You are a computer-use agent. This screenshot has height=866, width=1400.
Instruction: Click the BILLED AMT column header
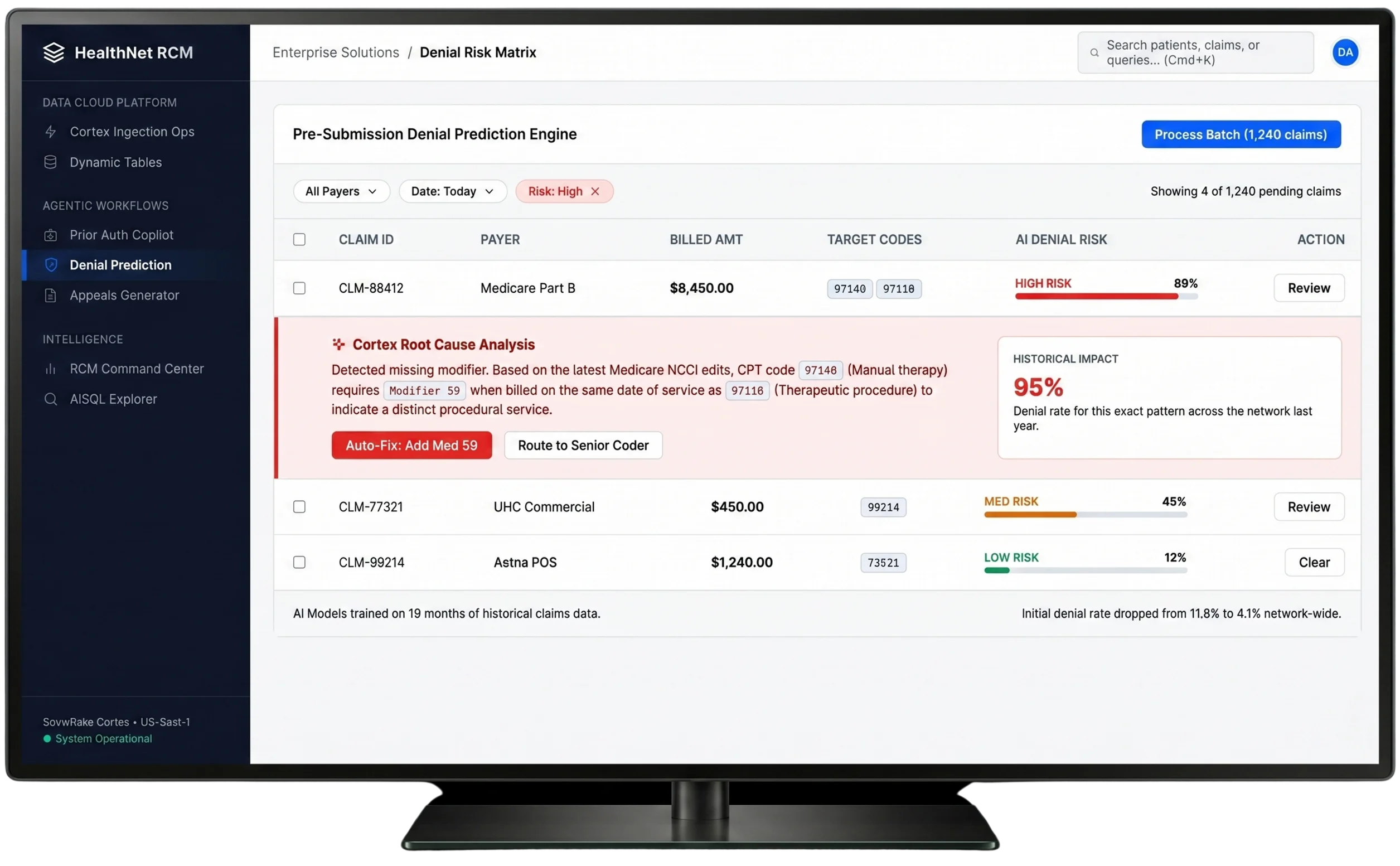tap(706, 239)
